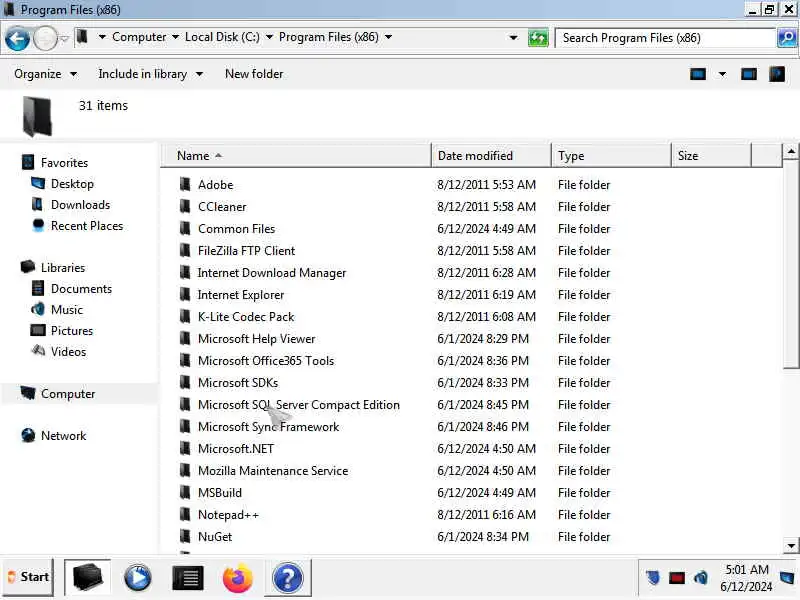Click the Start button

pyautogui.click(x=28, y=578)
